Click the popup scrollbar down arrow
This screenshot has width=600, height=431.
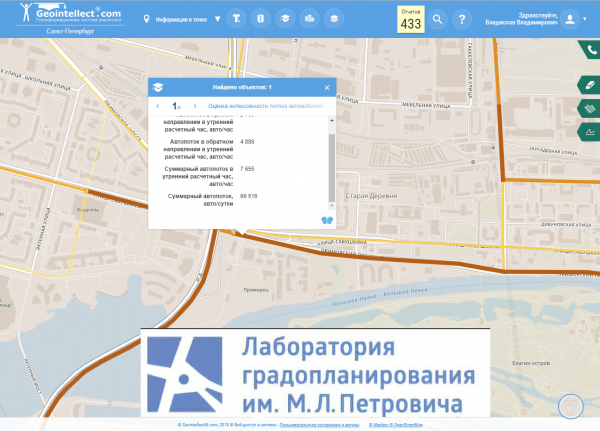[x=332, y=206]
